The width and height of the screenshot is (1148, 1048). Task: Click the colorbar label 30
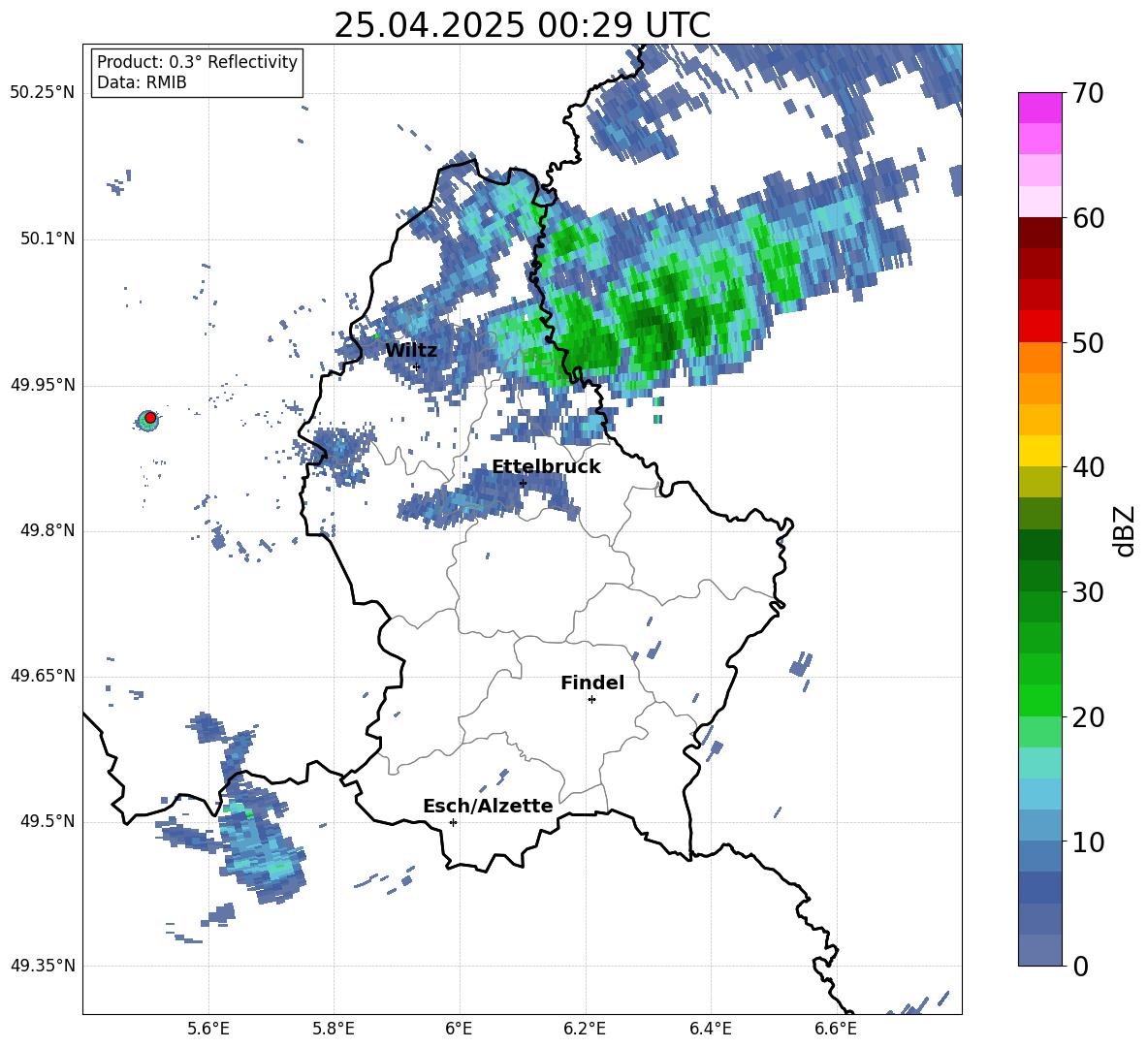pyautogui.click(x=1088, y=592)
